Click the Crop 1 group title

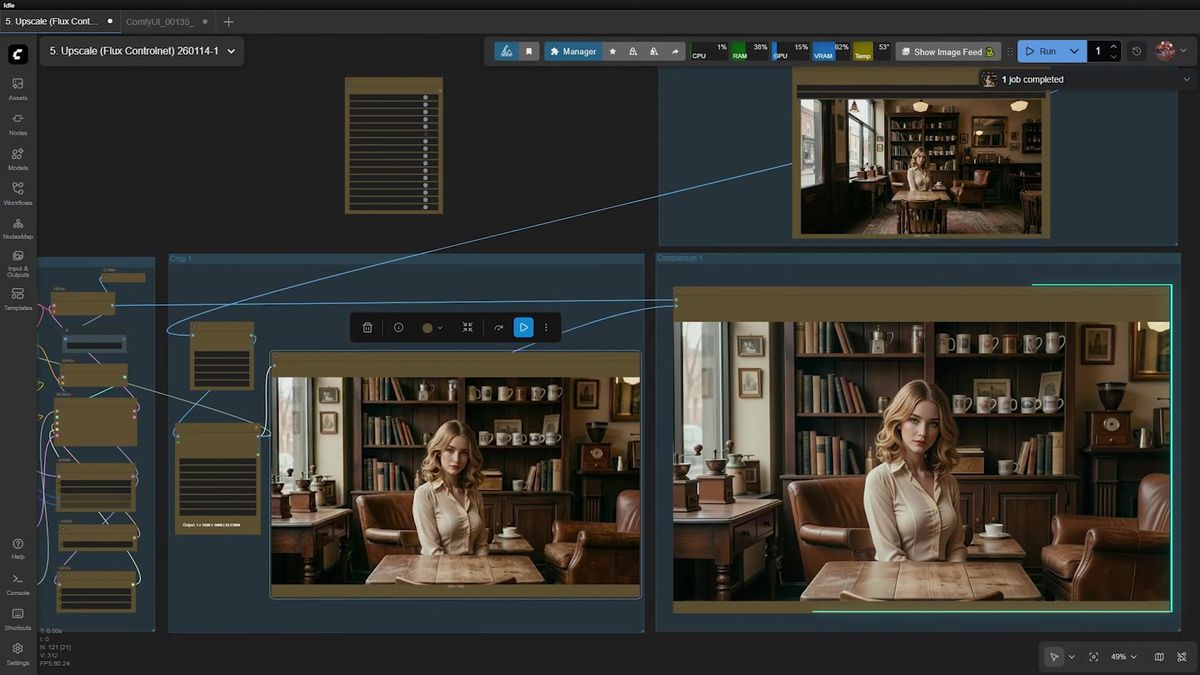point(181,259)
